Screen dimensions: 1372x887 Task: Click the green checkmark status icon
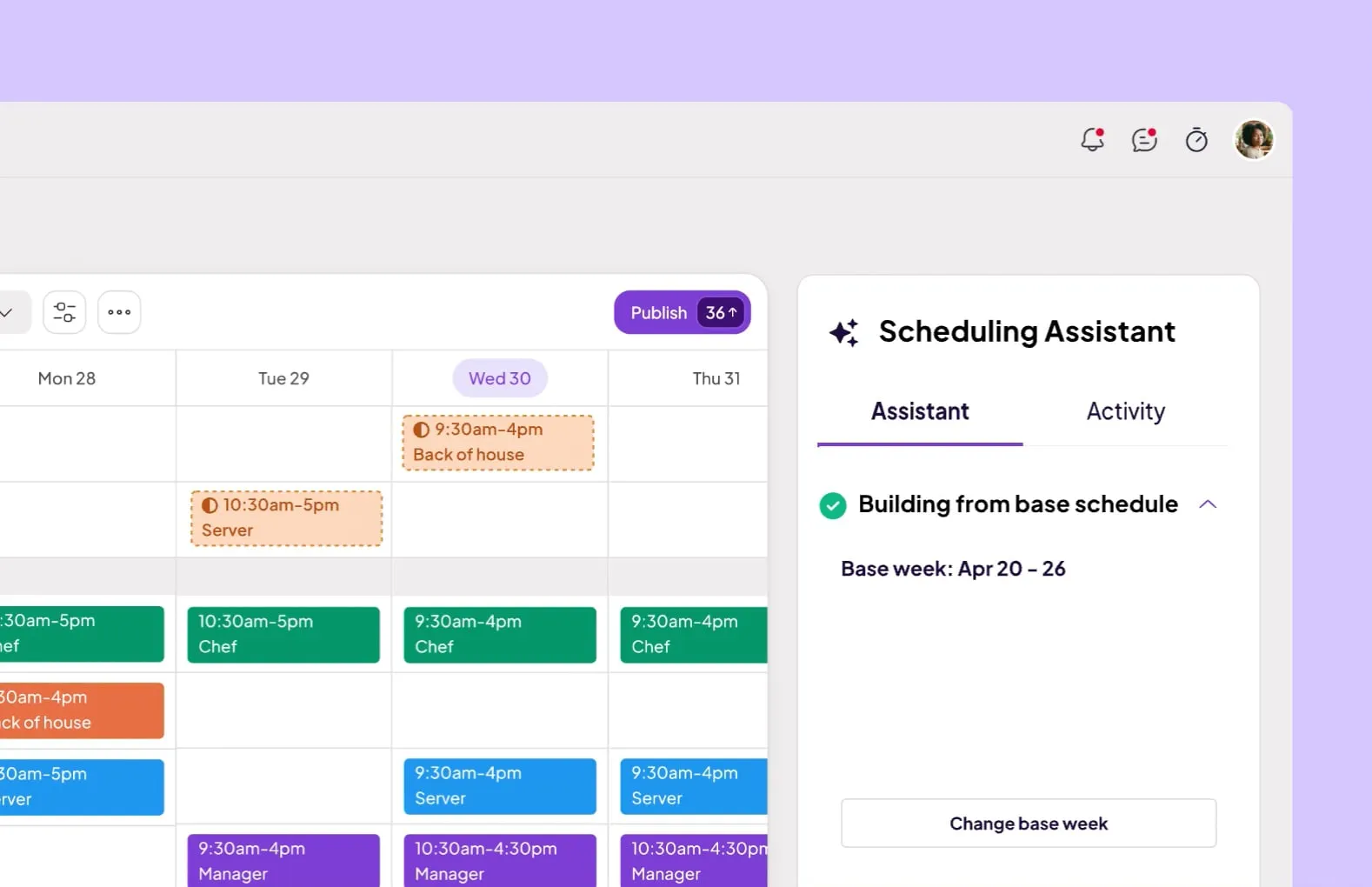[833, 505]
